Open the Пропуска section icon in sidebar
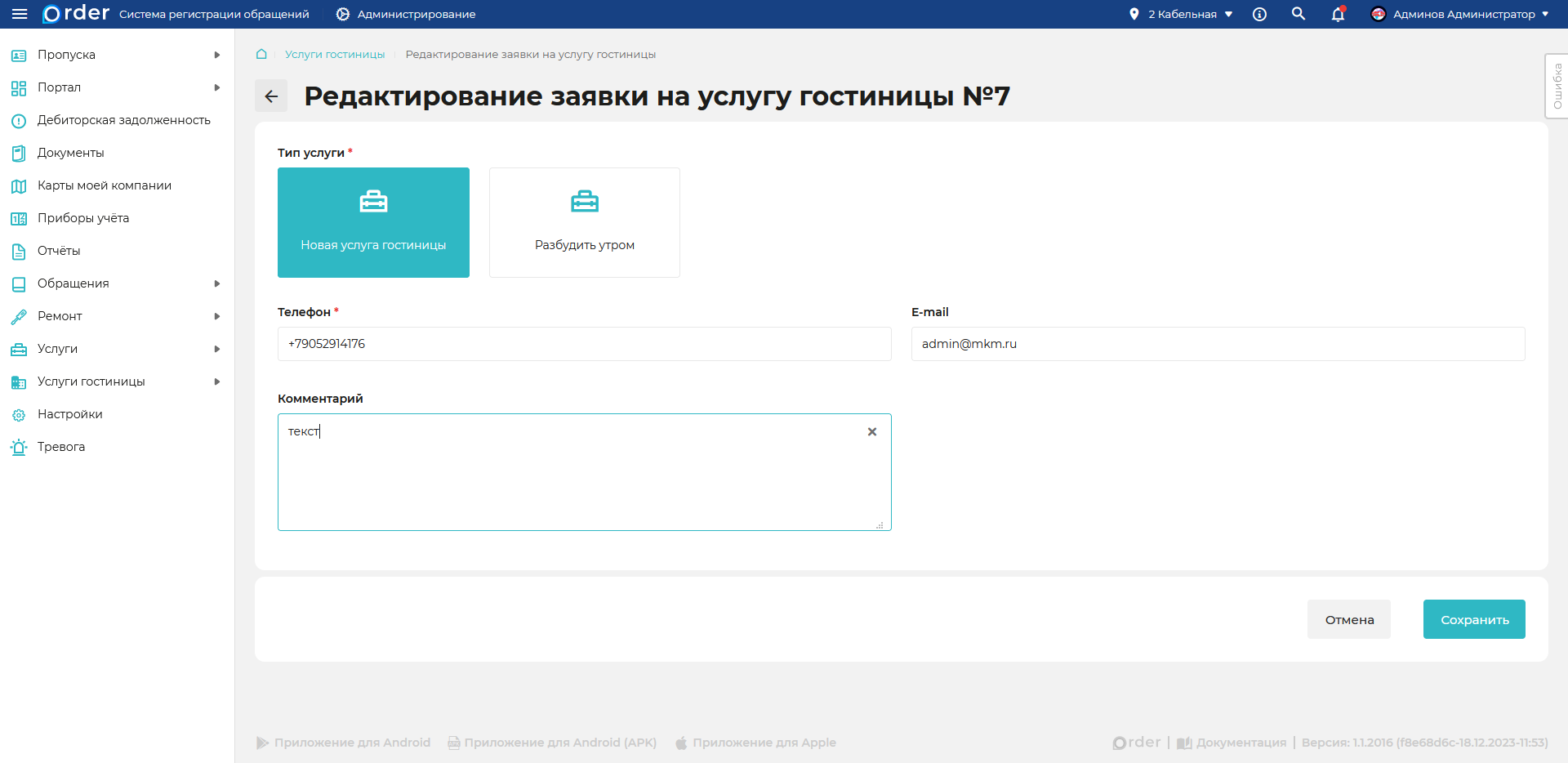 (19, 55)
